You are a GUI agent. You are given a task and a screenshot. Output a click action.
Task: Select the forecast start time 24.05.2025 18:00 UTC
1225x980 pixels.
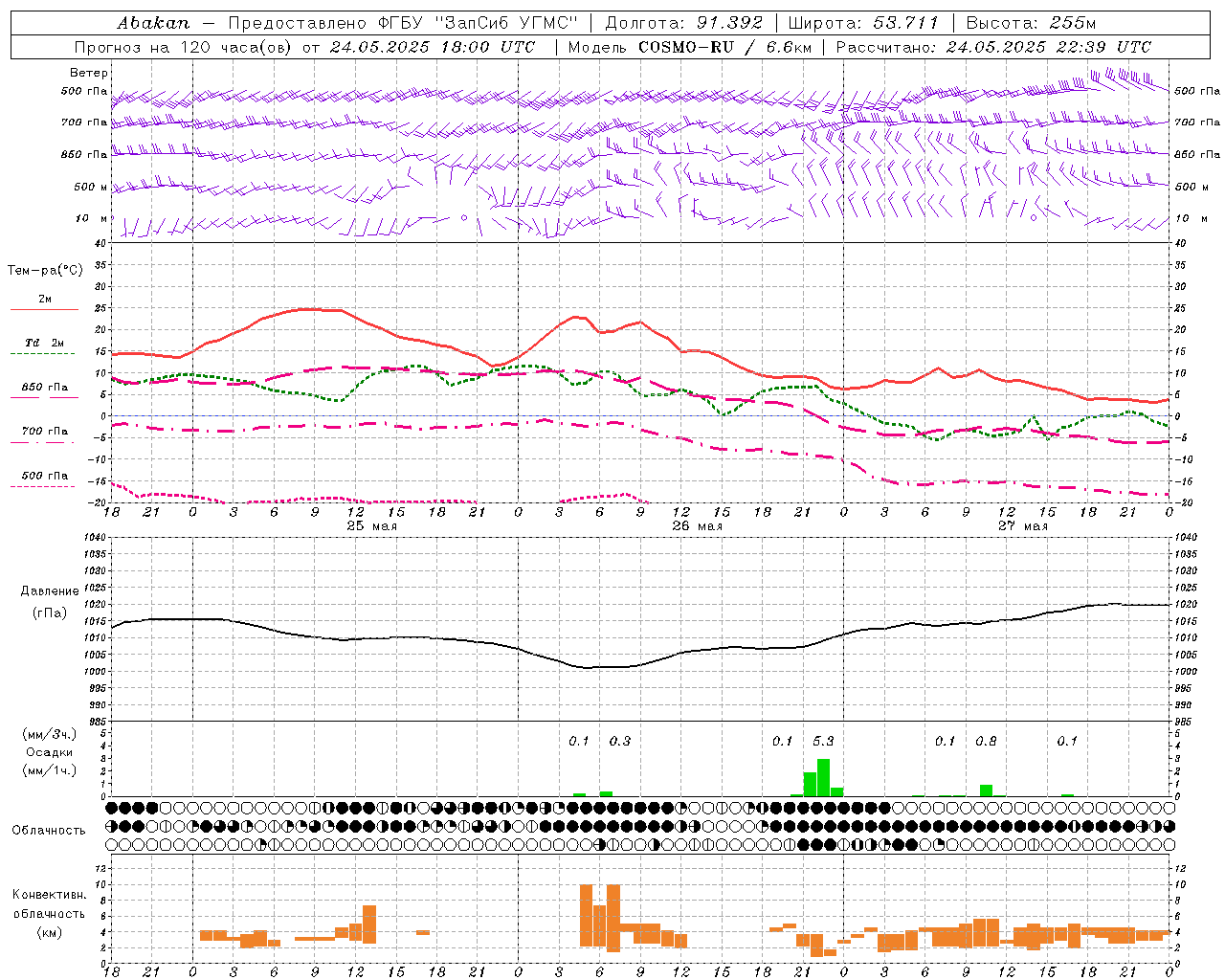pos(433,47)
